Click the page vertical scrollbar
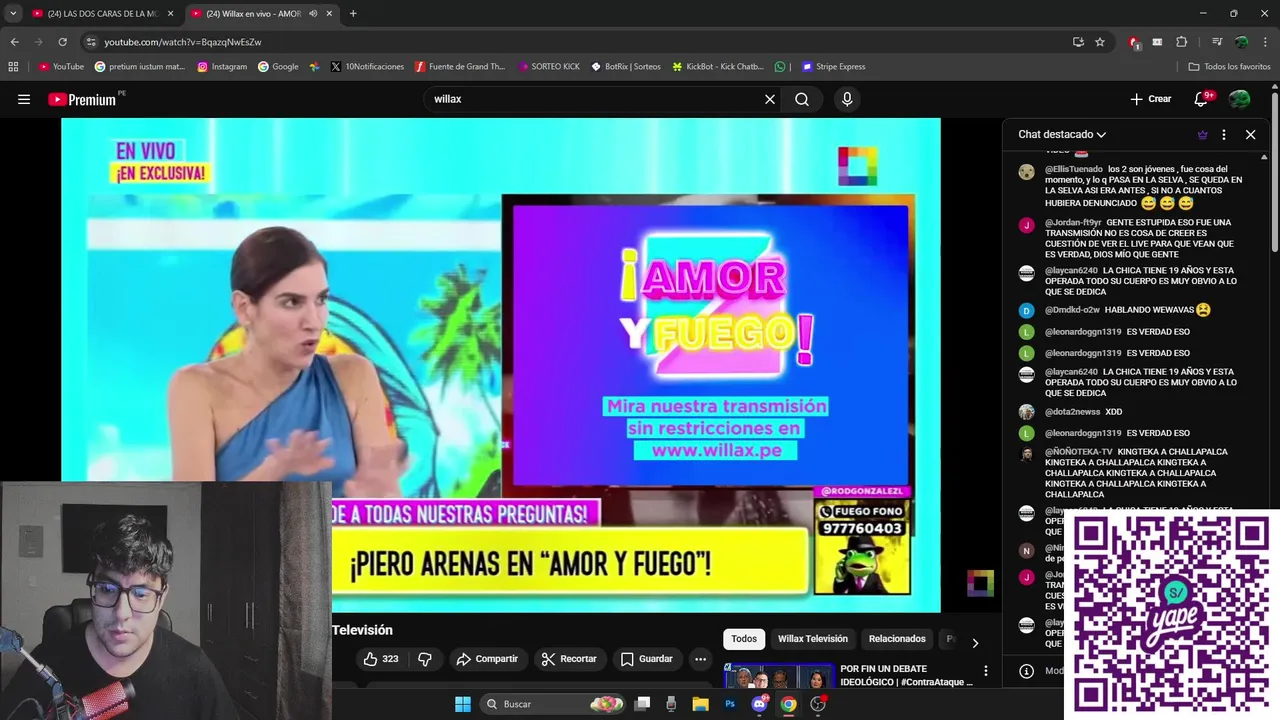Viewport: 1280px width, 720px height. point(1275,170)
